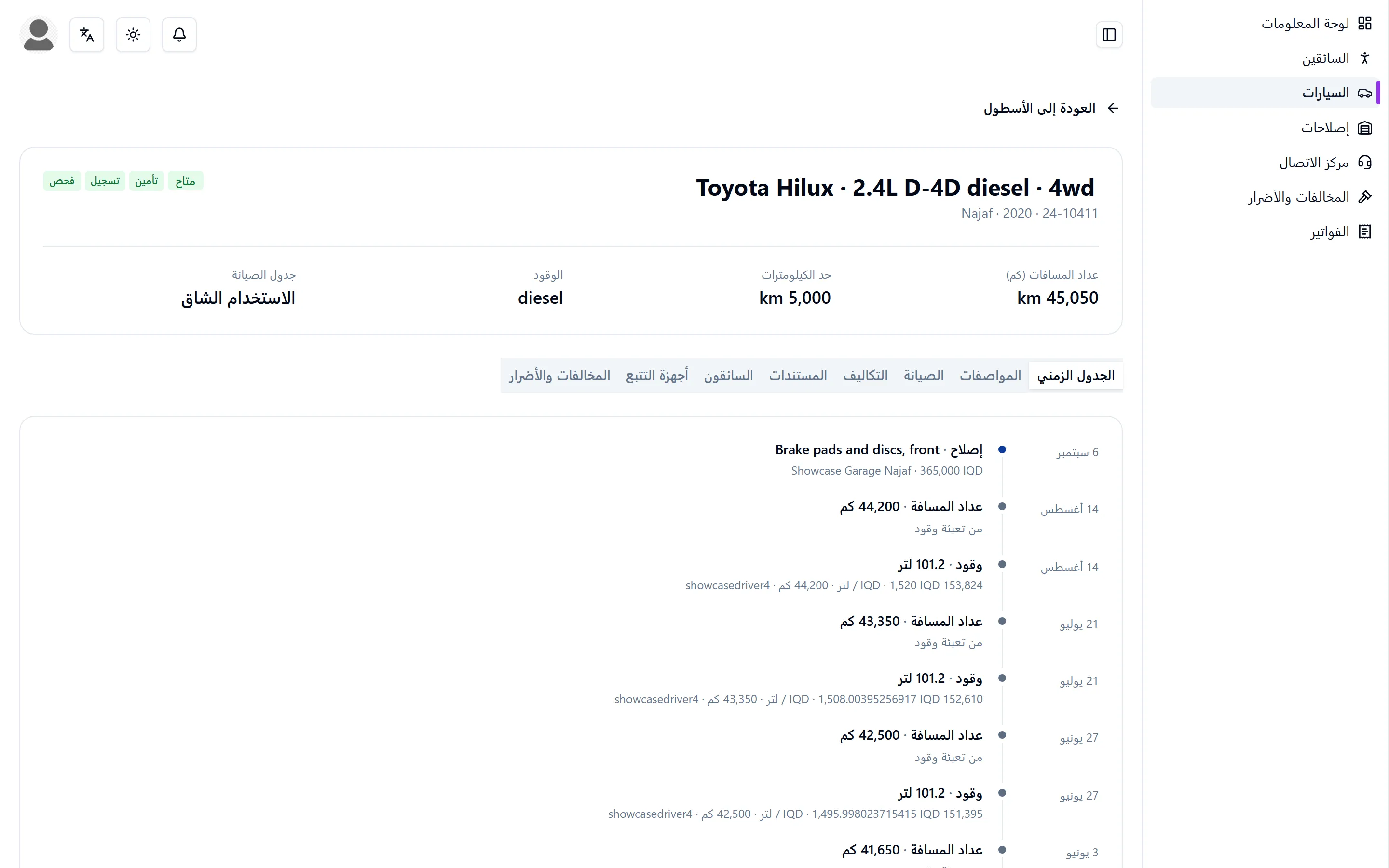Select the الجدول الزمني tab
This screenshot has height=868, width=1389.
tap(1076, 376)
